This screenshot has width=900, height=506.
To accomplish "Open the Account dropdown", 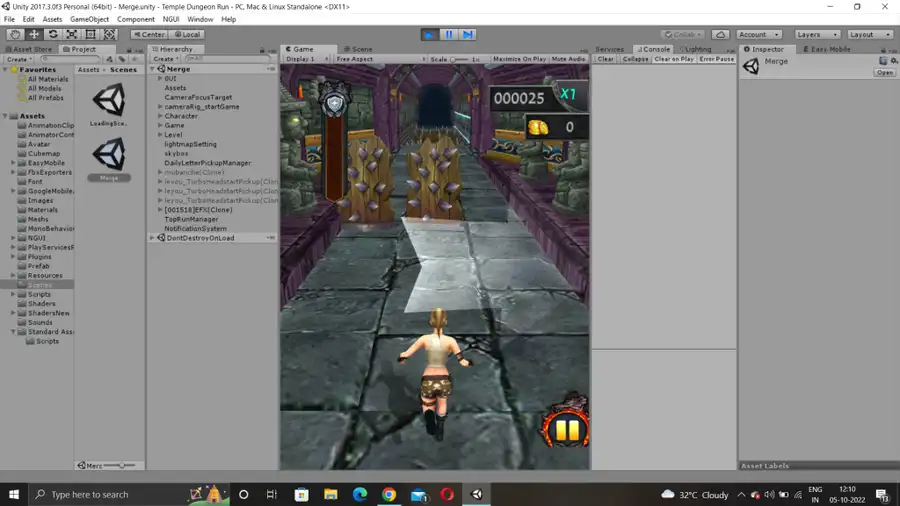I will [x=759, y=34].
